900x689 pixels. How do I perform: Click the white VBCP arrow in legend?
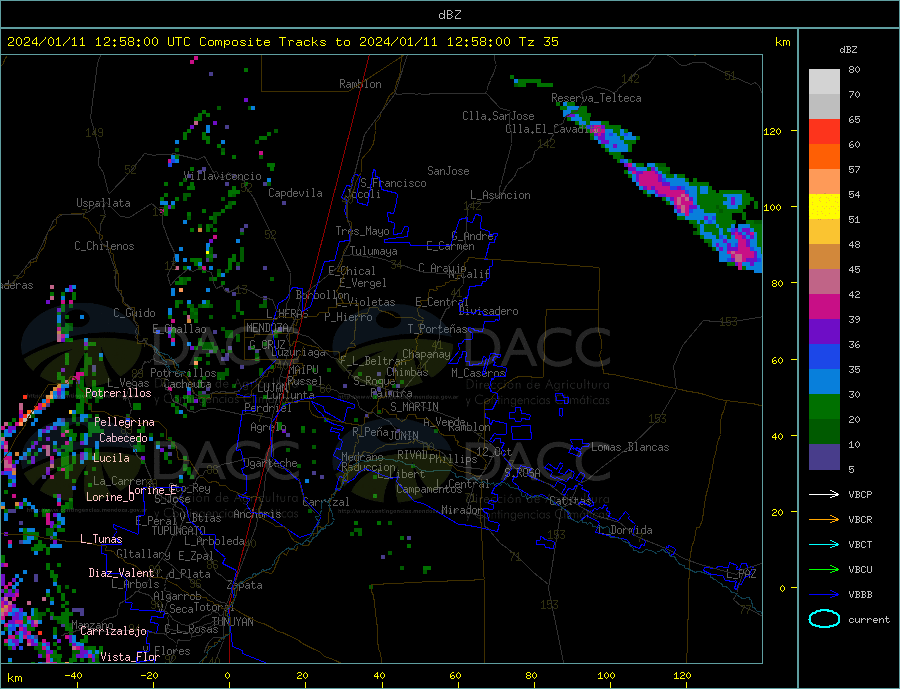(824, 494)
